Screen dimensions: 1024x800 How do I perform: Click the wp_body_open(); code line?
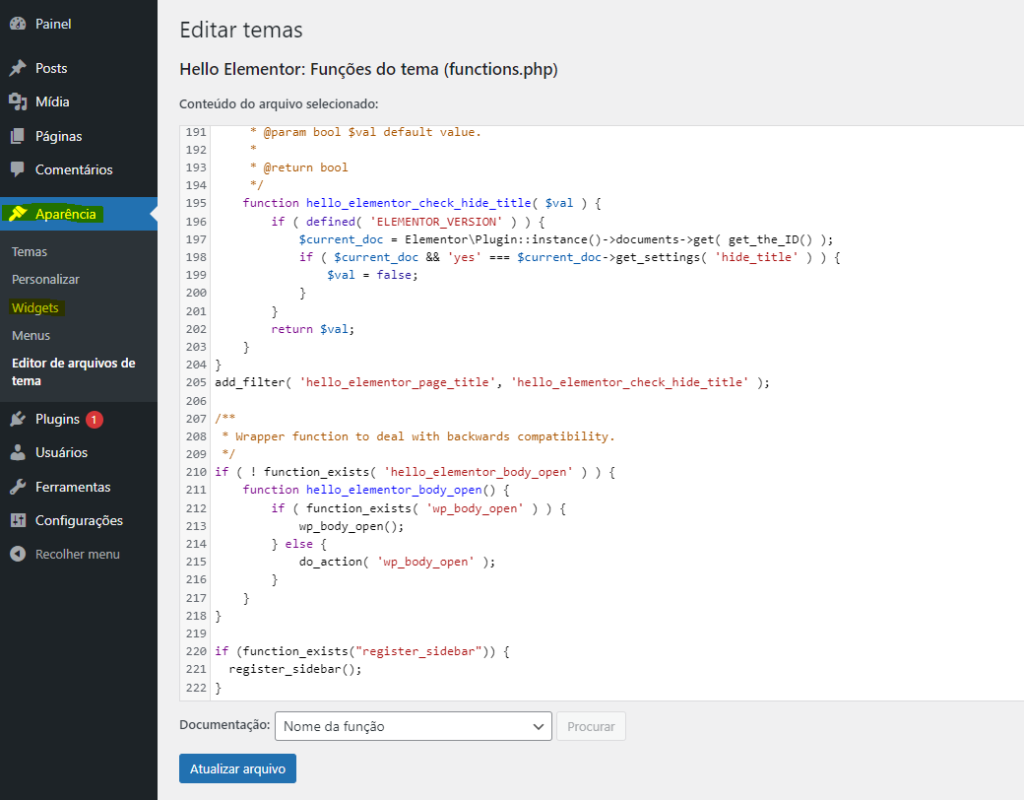pos(351,526)
